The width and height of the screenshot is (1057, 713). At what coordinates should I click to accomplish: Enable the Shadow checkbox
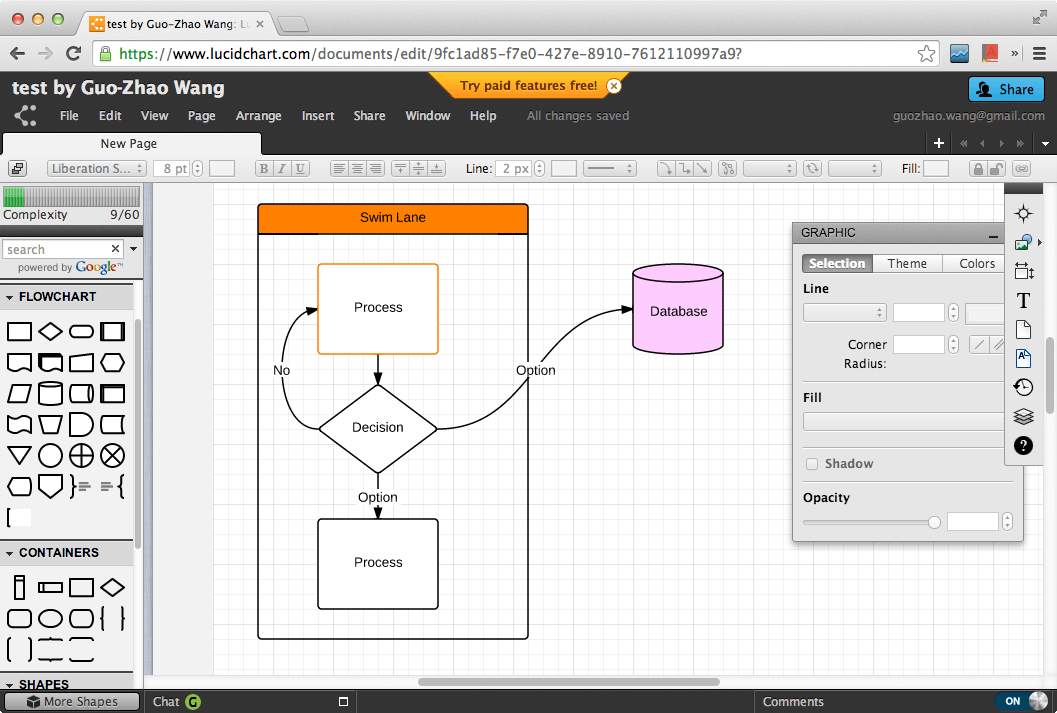(x=812, y=463)
